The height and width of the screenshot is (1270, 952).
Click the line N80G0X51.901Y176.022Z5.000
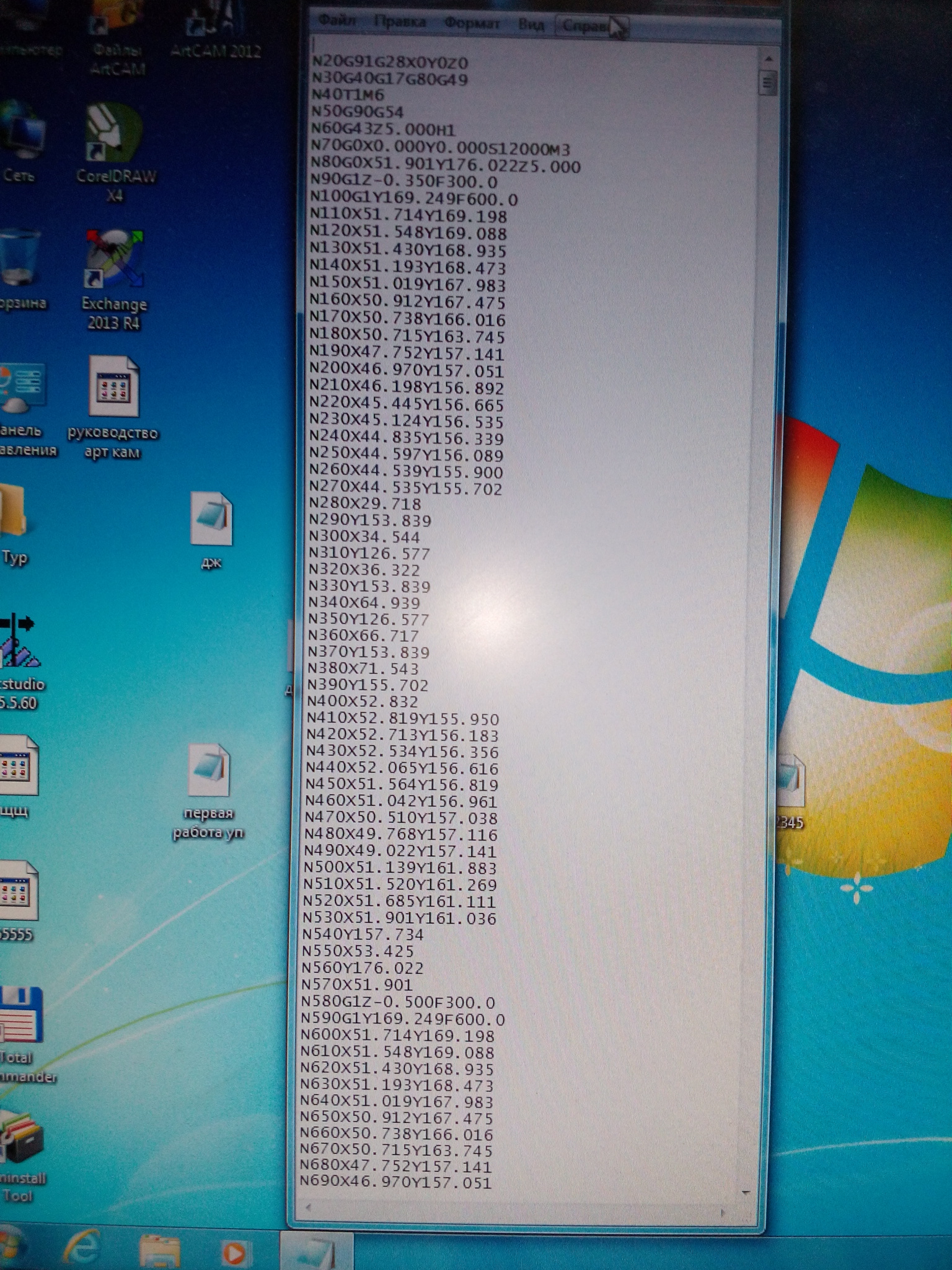pyautogui.click(x=446, y=166)
